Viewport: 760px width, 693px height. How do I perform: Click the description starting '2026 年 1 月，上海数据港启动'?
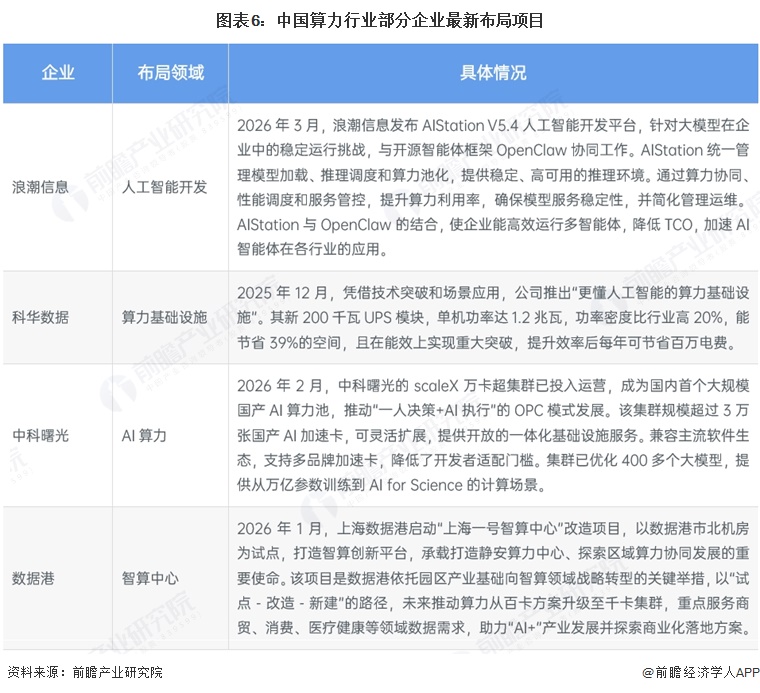coord(493,578)
